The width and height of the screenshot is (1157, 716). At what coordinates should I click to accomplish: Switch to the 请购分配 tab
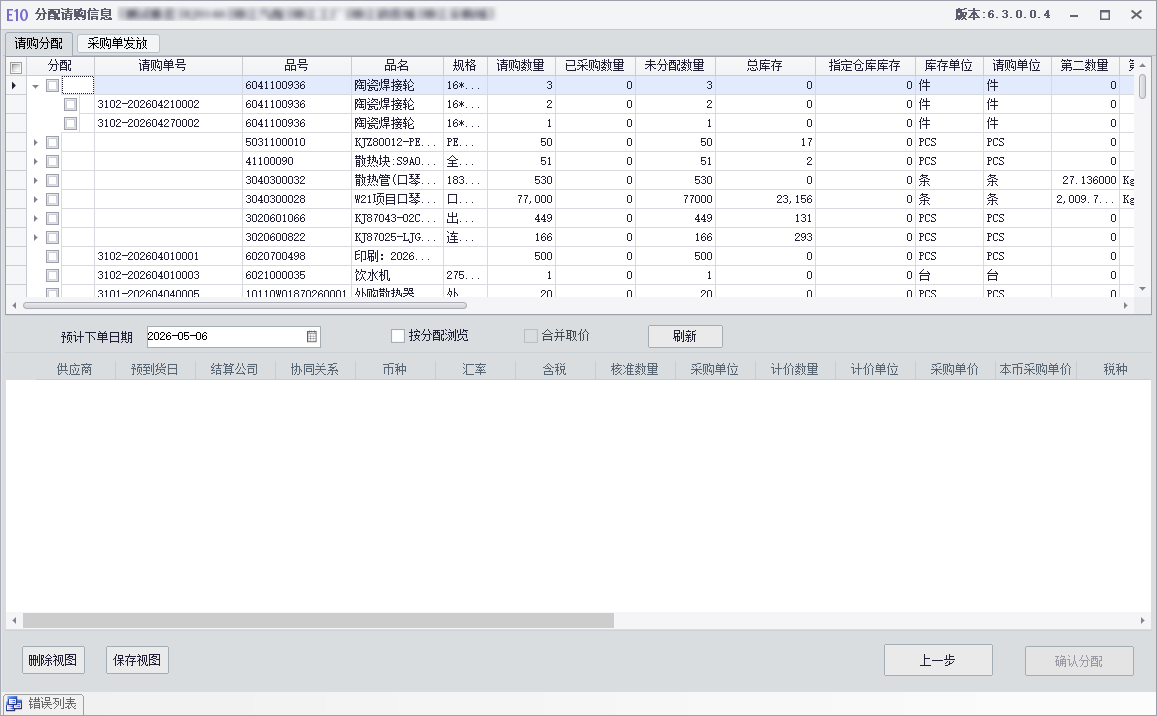[38, 44]
